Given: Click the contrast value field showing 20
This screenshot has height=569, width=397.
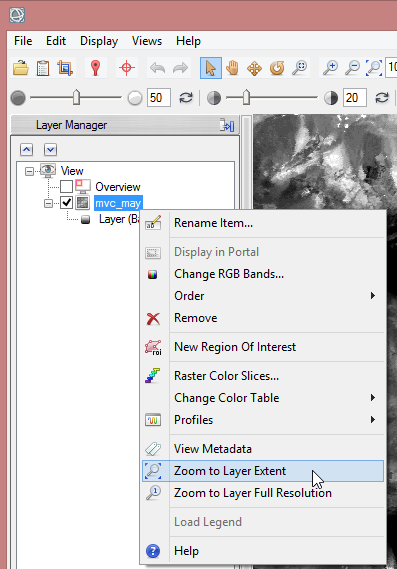Looking at the screenshot, I should point(355,98).
